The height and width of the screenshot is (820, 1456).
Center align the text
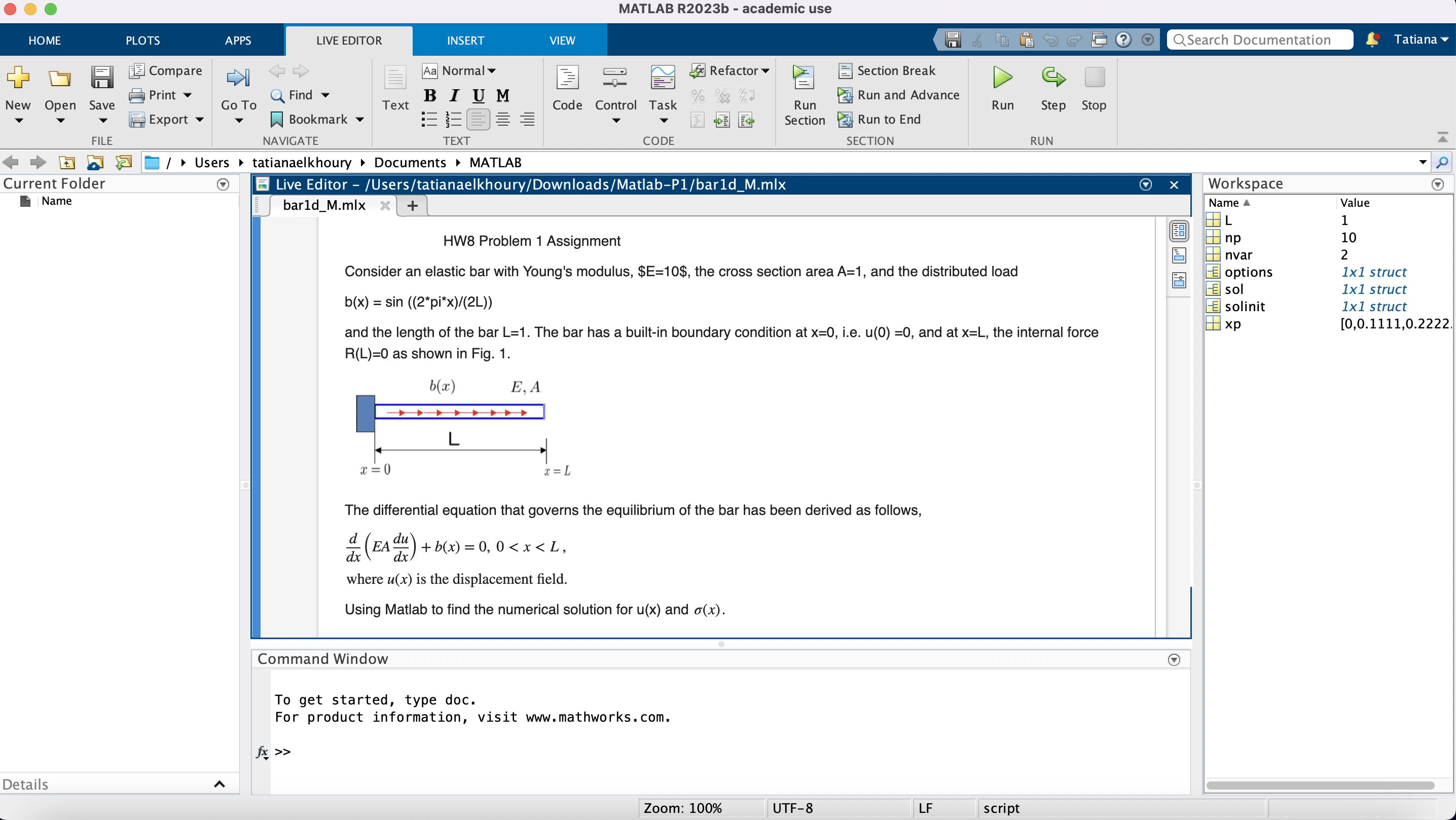coord(503,119)
